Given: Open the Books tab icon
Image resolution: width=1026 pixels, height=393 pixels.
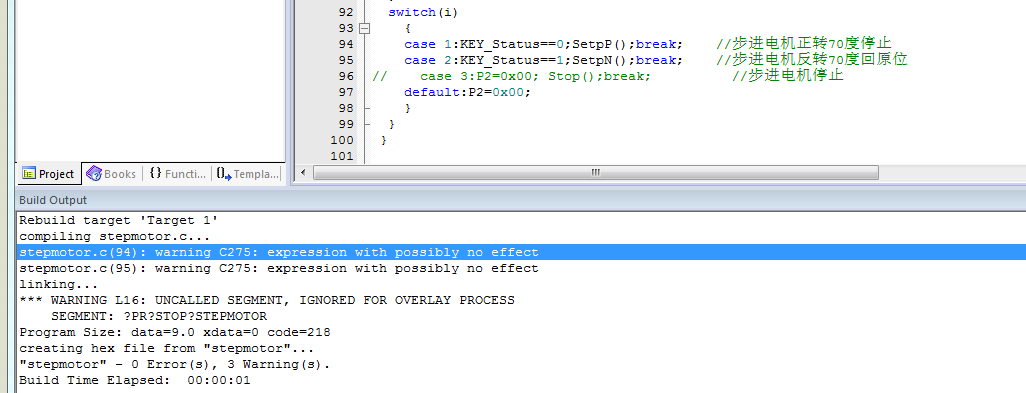Looking at the screenshot, I should (x=94, y=174).
